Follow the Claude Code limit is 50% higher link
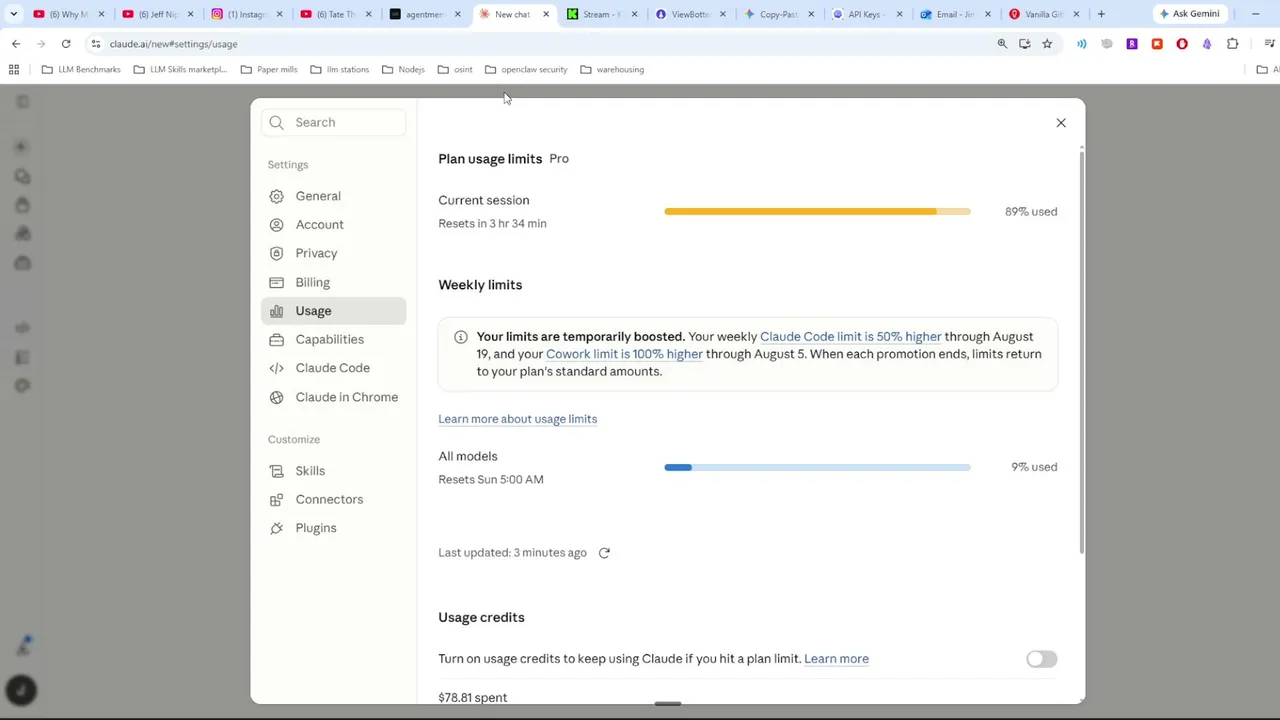Image resolution: width=1280 pixels, height=720 pixels. click(850, 337)
